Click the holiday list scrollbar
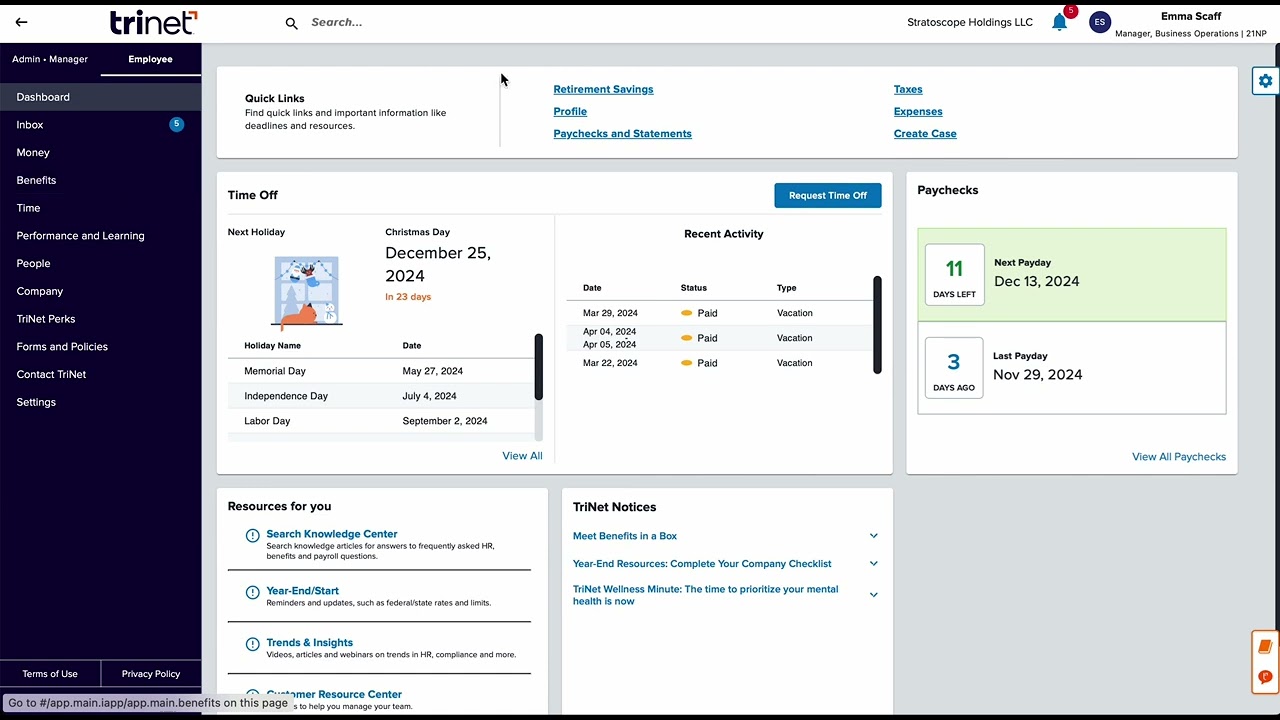The image size is (1280, 720). point(538,368)
